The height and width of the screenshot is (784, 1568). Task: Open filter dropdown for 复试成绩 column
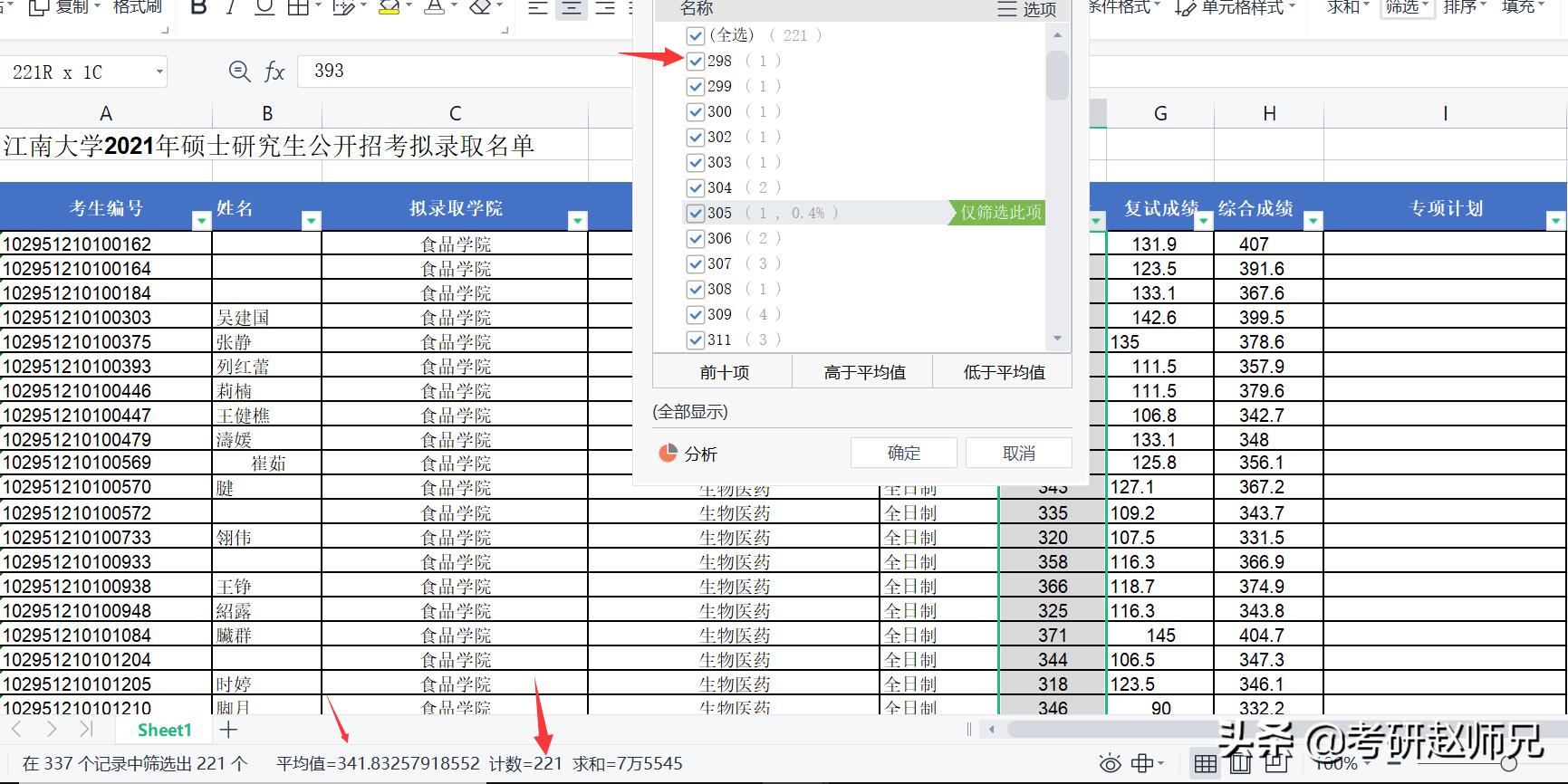pos(1203,220)
